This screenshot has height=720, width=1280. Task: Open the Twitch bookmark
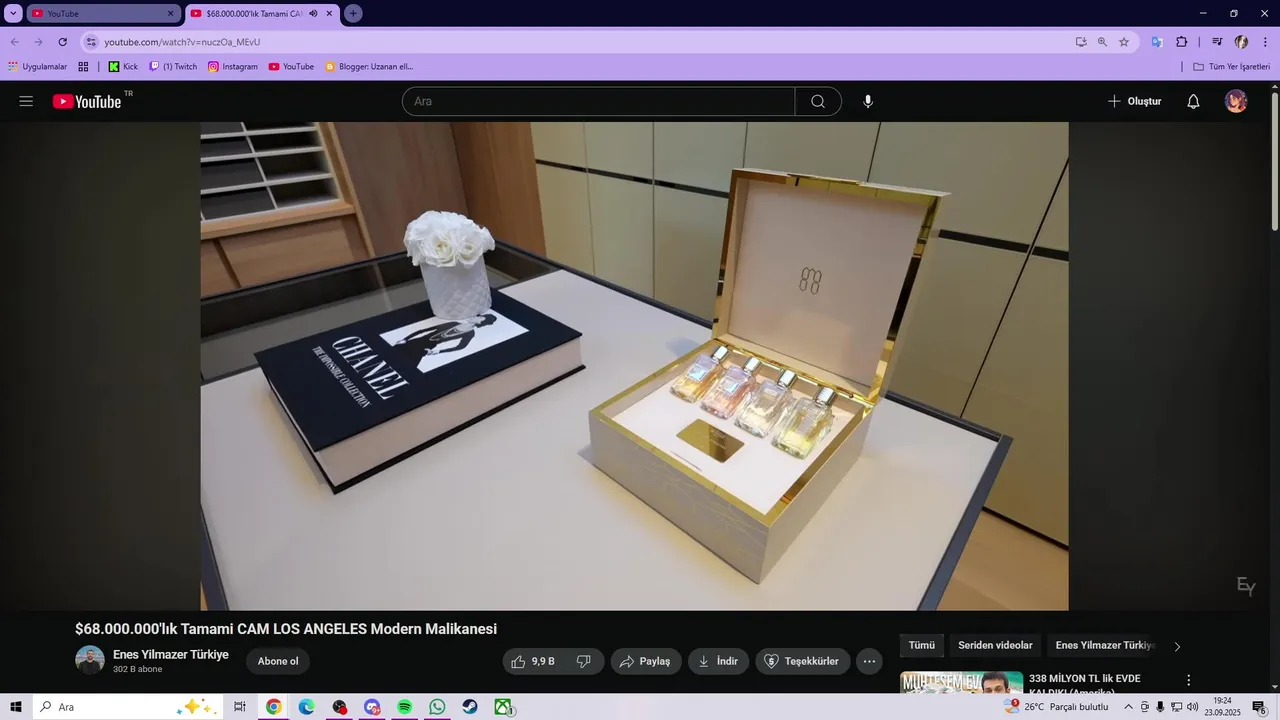173,67
